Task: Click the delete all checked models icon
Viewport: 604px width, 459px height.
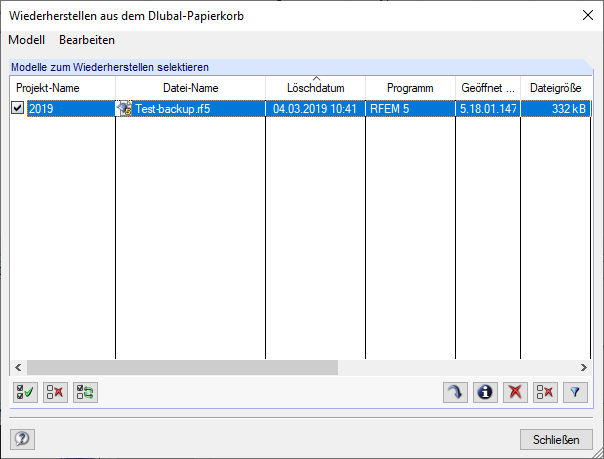Action: 545,392
